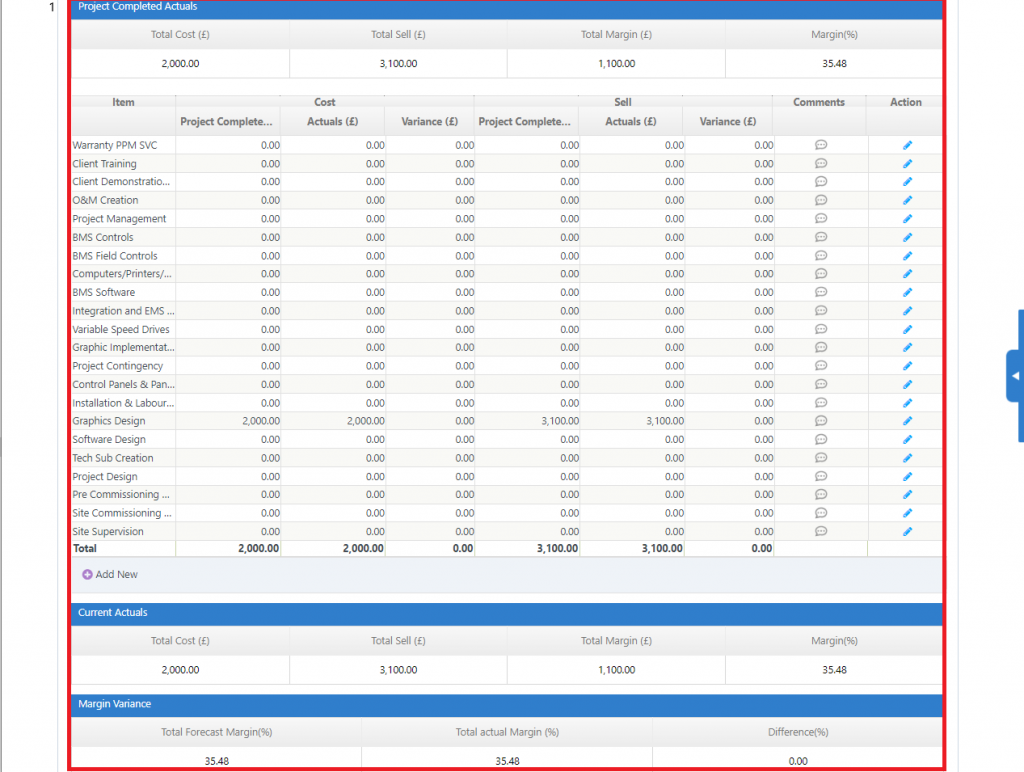Select the Difference(%) label
Screen dimensions: 1024x772
798,732
